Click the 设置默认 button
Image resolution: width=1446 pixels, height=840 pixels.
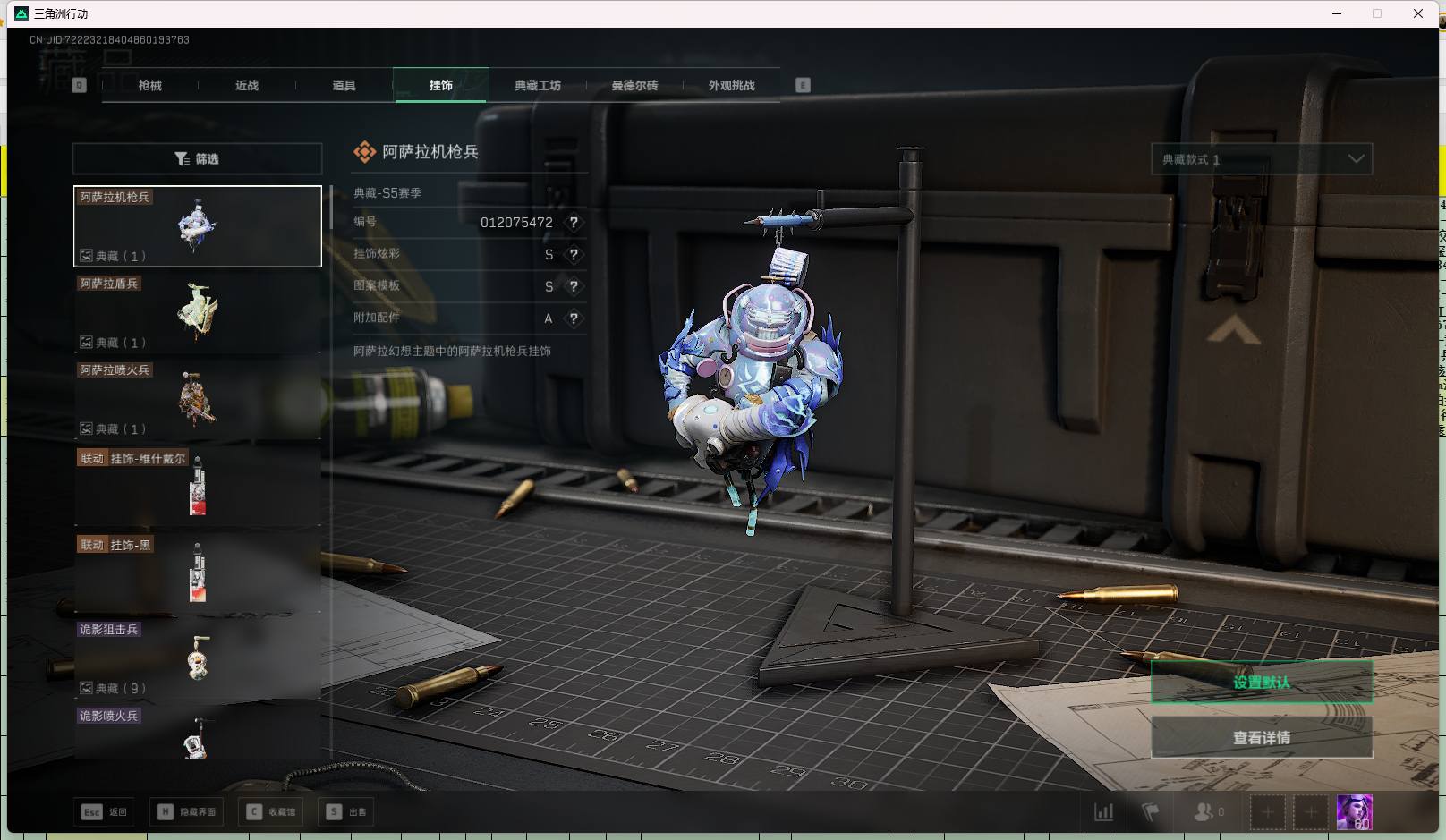1261,683
